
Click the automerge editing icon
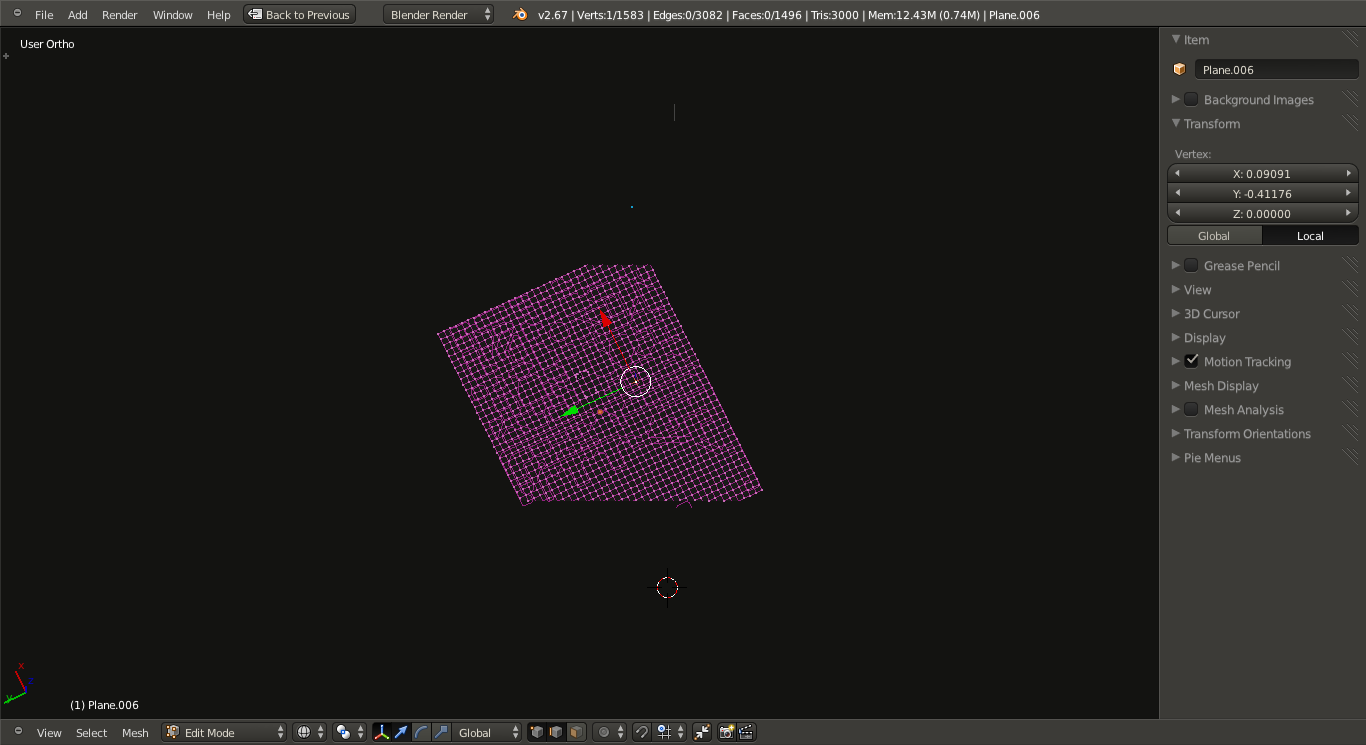pyautogui.click(x=702, y=732)
